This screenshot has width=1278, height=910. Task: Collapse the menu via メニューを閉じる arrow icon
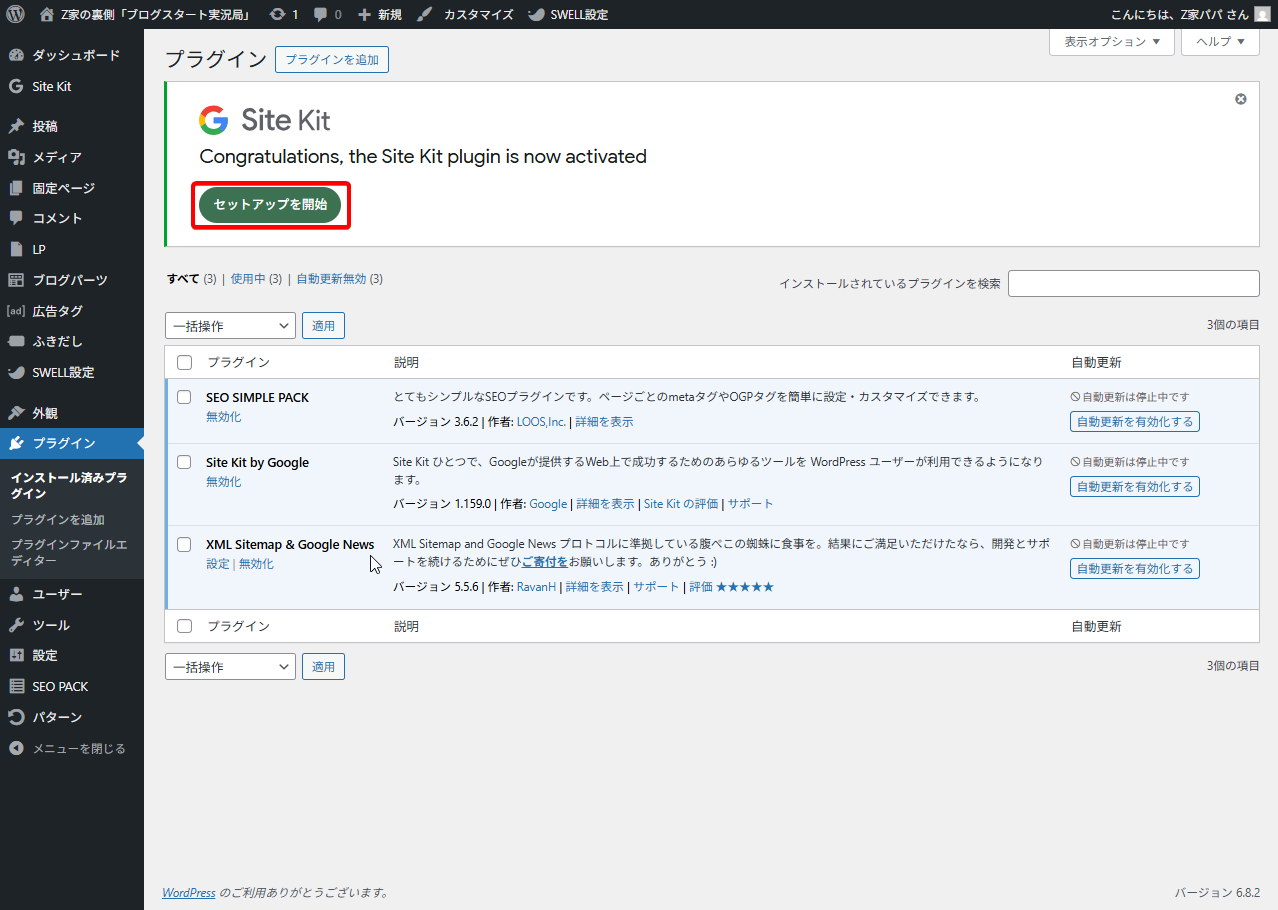click(x=16, y=748)
